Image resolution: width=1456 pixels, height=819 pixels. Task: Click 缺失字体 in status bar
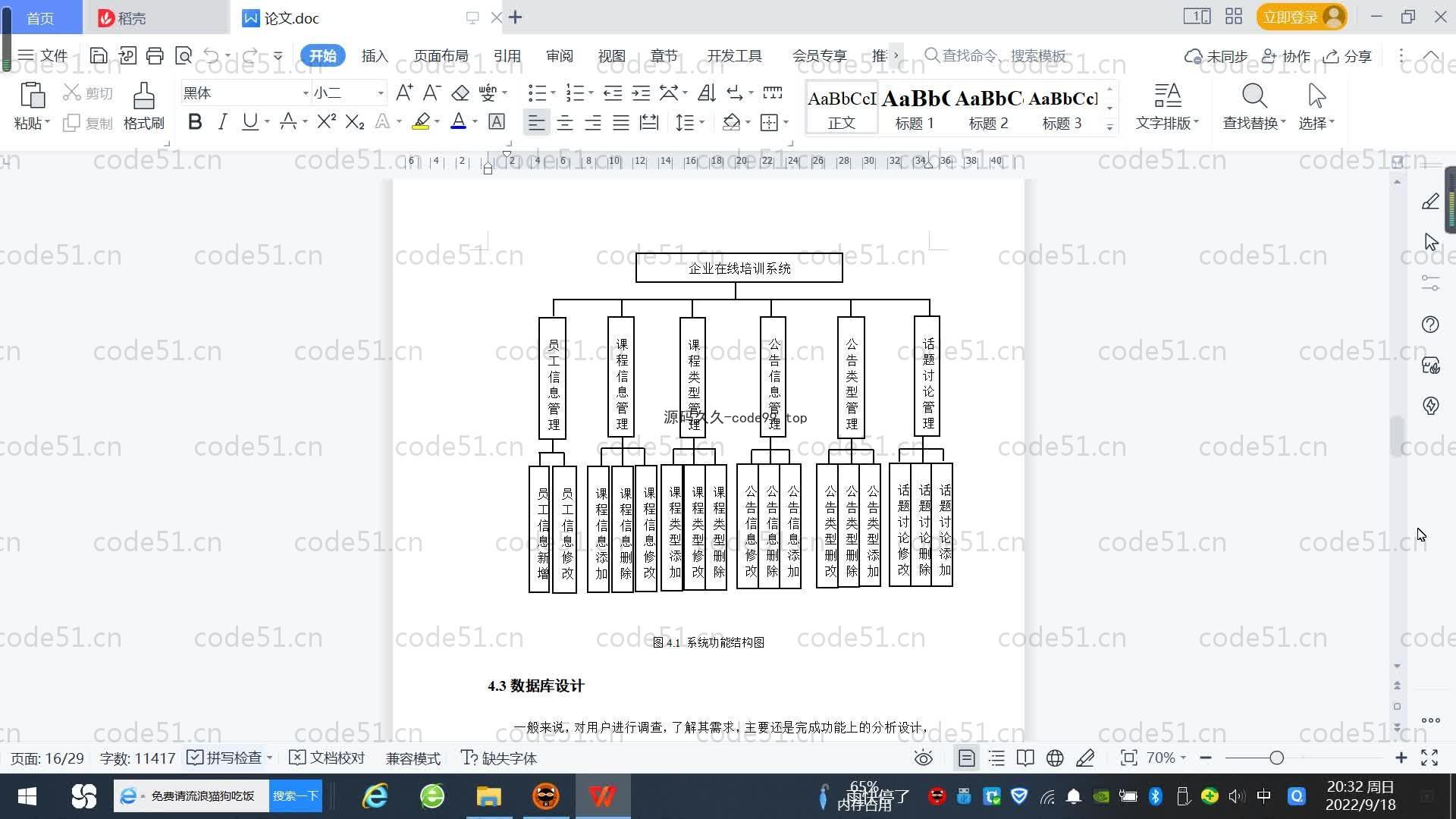[499, 758]
